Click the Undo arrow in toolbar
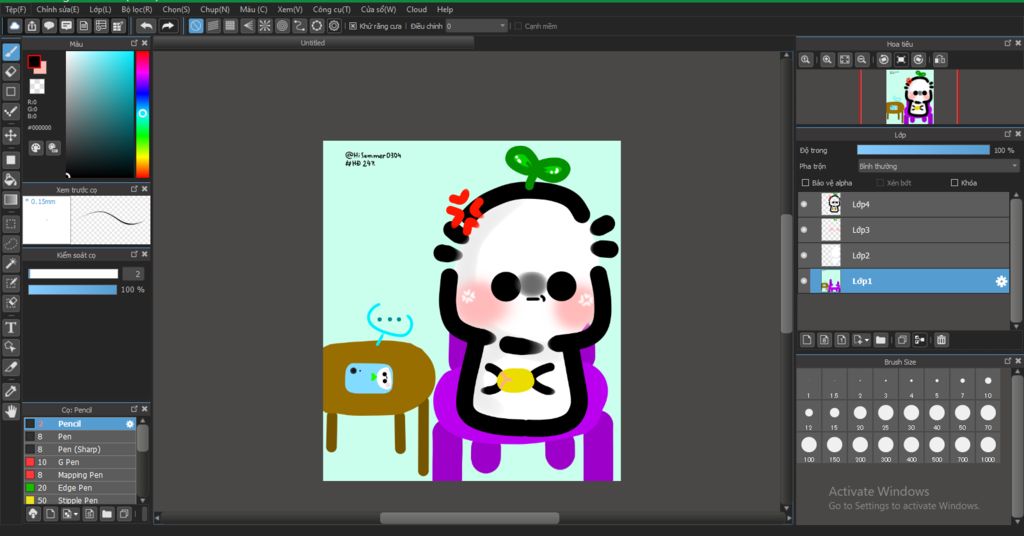 click(x=146, y=26)
